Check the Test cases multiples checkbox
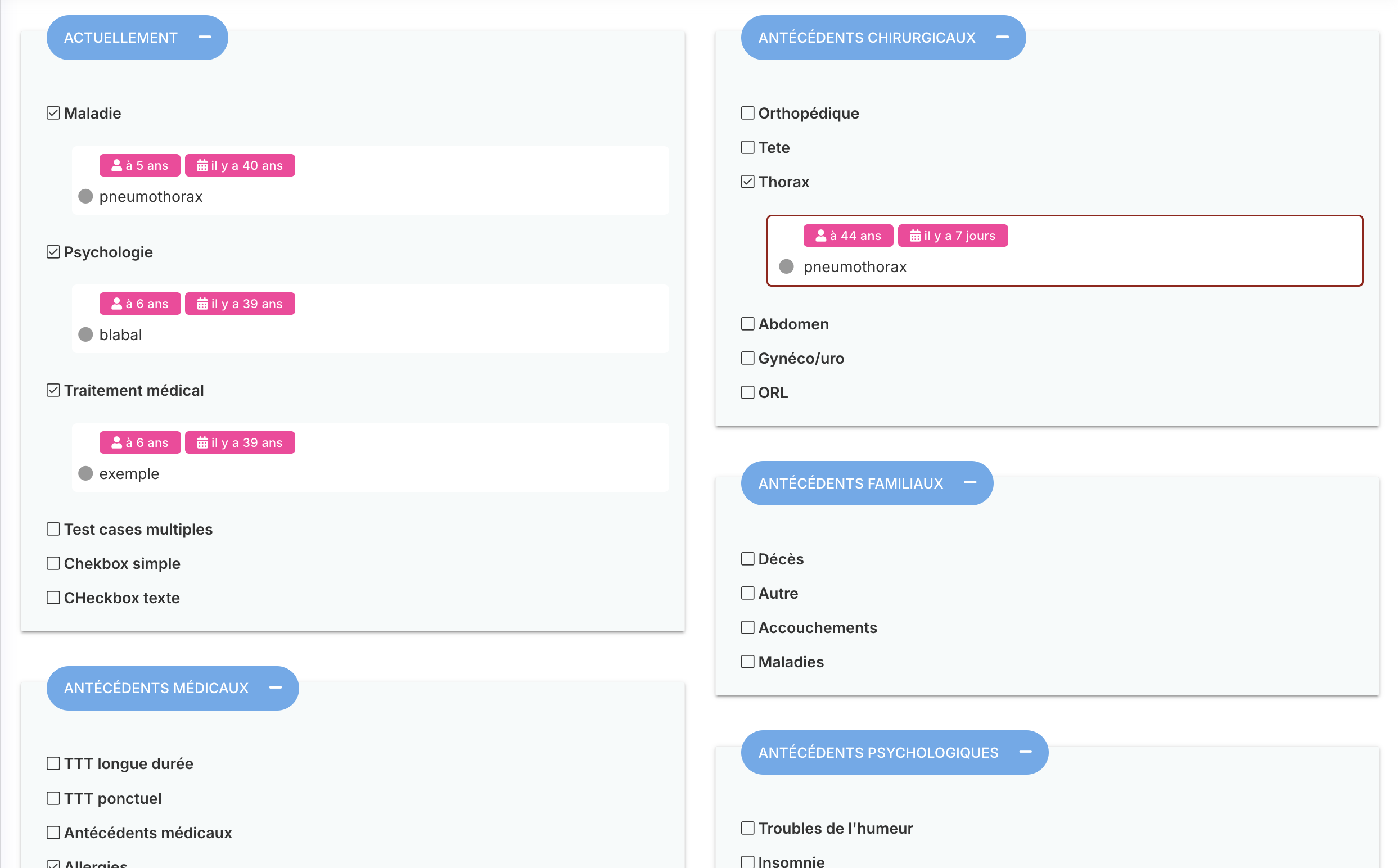 [x=53, y=528]
